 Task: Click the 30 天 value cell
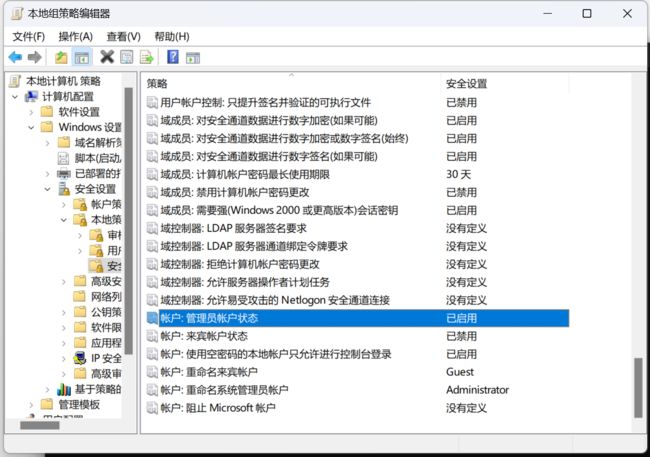tap(458, 174)
